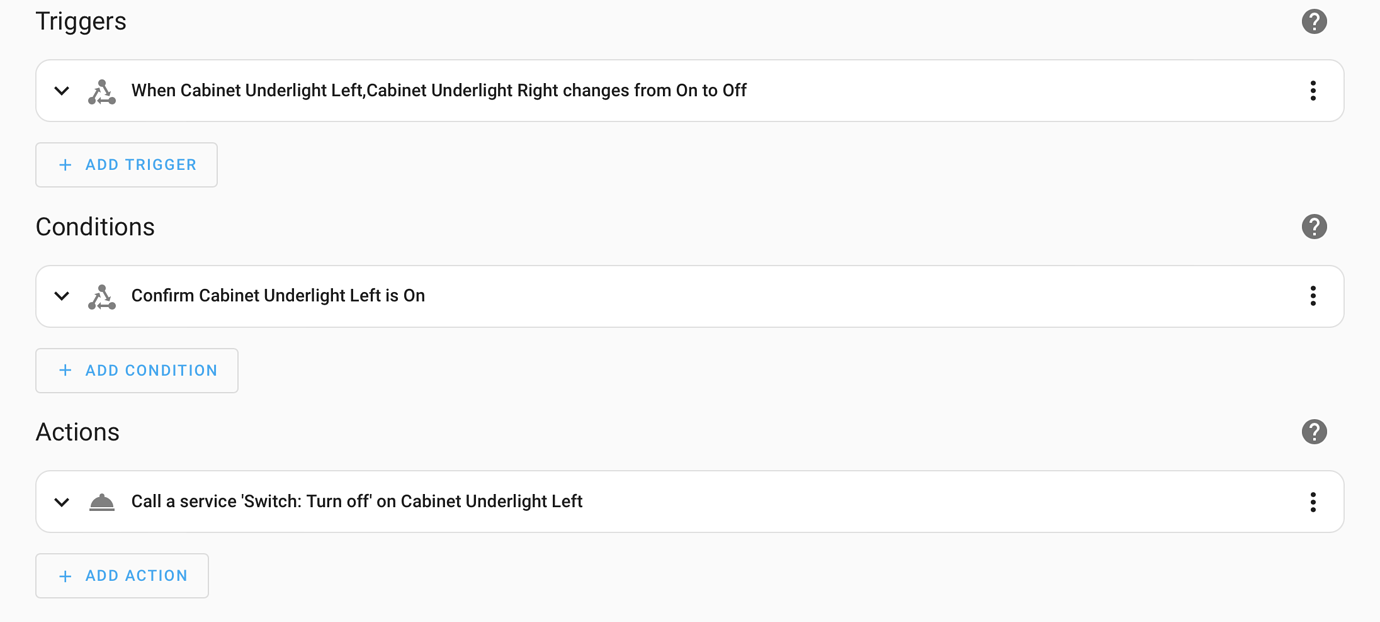Expand the 'Call a service' action chevron

click(x=62, y=502)
